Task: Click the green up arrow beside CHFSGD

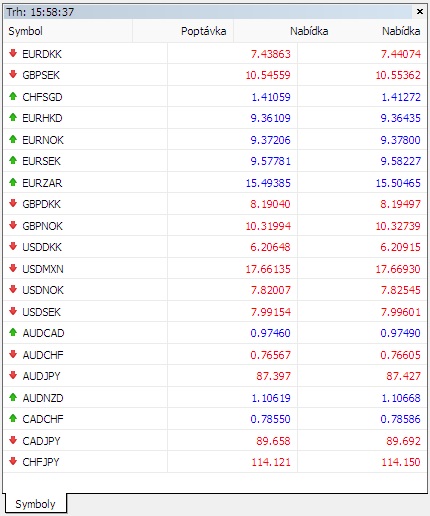Action: coord(13,96)
